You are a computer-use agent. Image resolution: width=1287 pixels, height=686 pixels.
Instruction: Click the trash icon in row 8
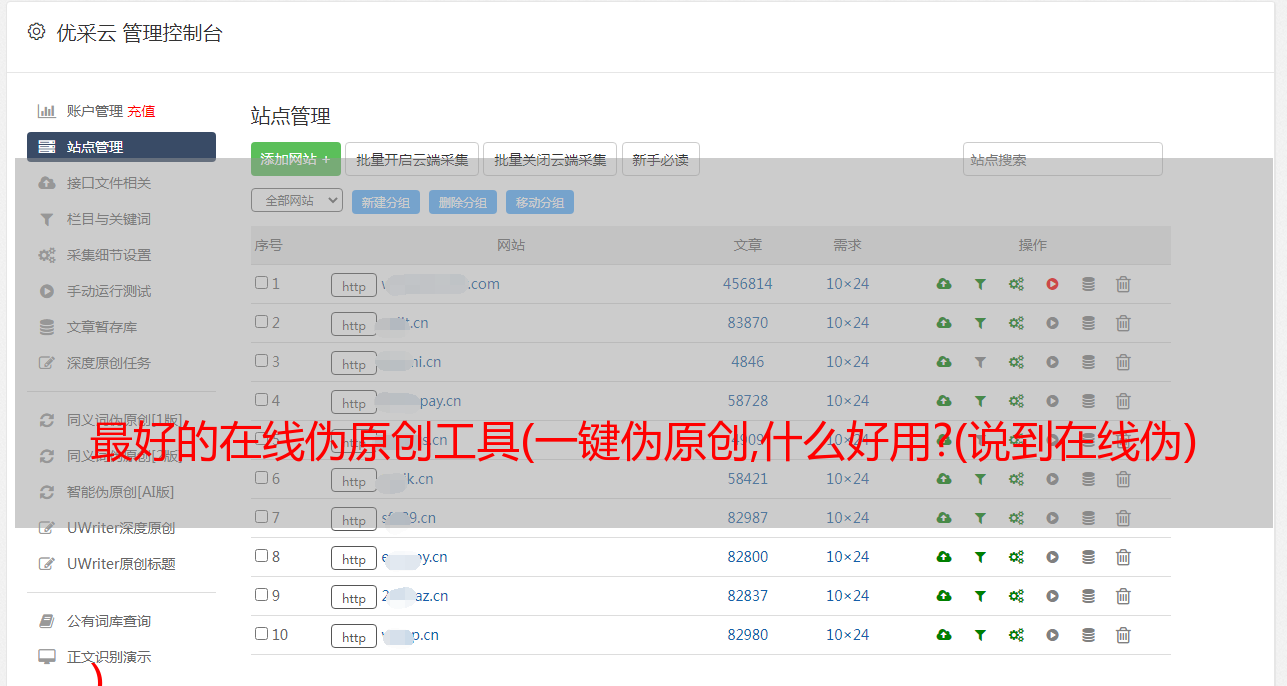(x=1123, y=557)
